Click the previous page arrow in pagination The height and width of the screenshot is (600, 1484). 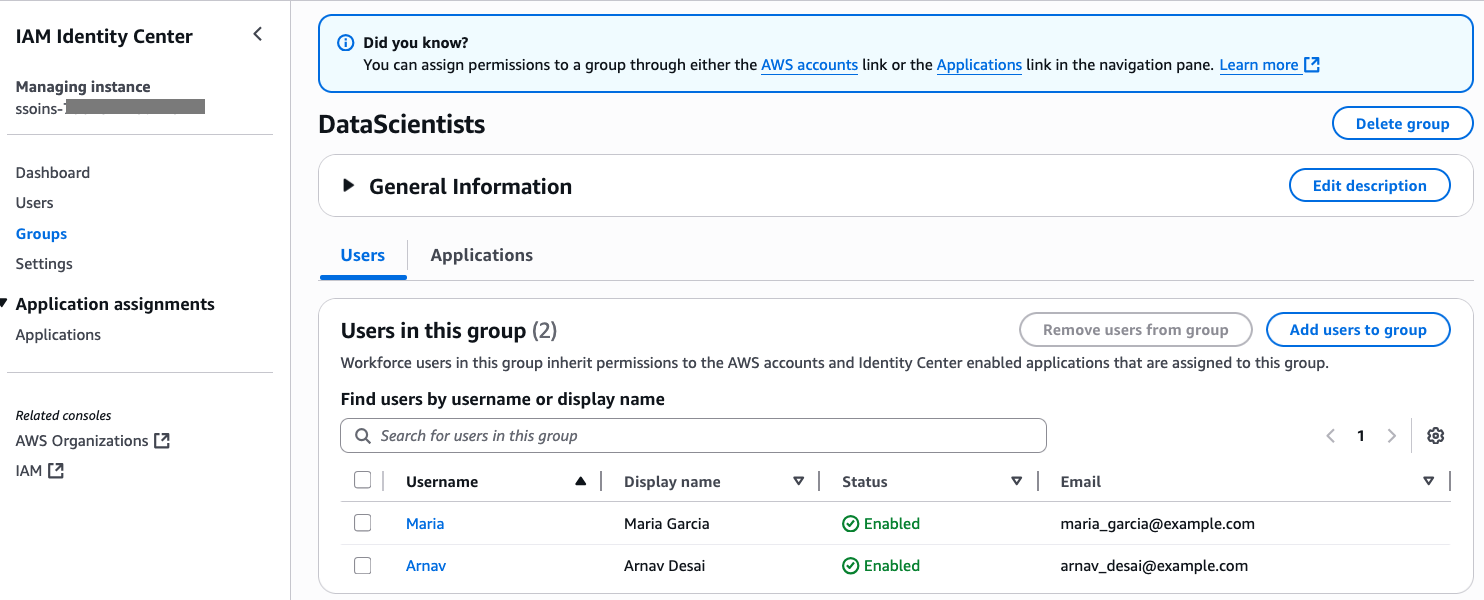pos(1331,436)
